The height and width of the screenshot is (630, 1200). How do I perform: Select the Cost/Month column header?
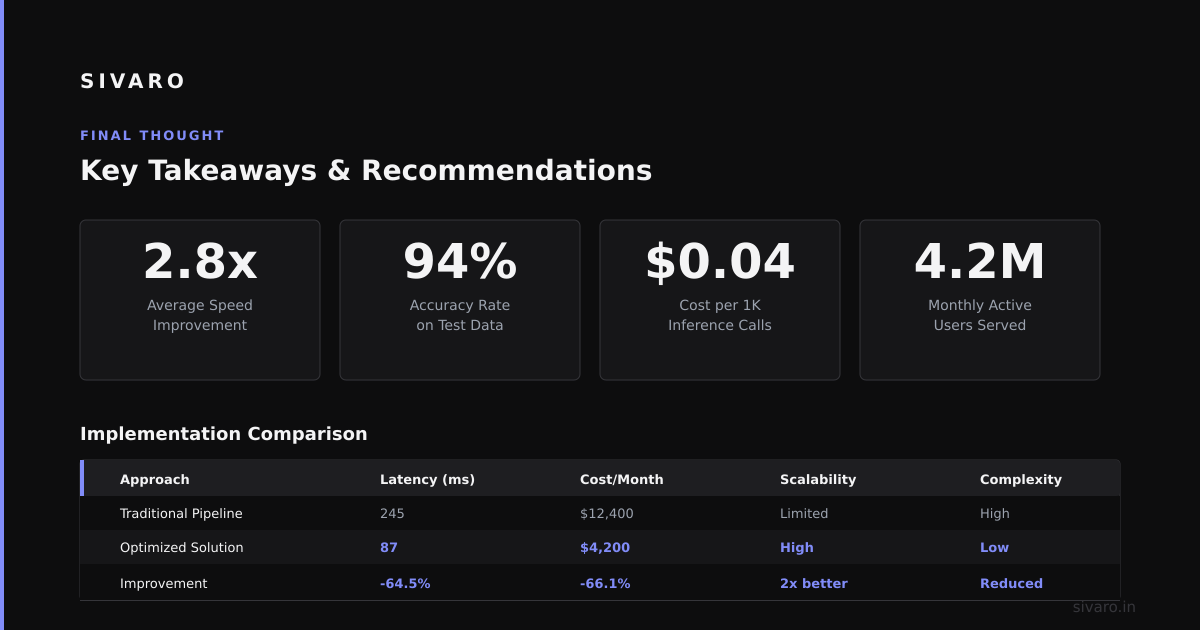tap(622, 479)
